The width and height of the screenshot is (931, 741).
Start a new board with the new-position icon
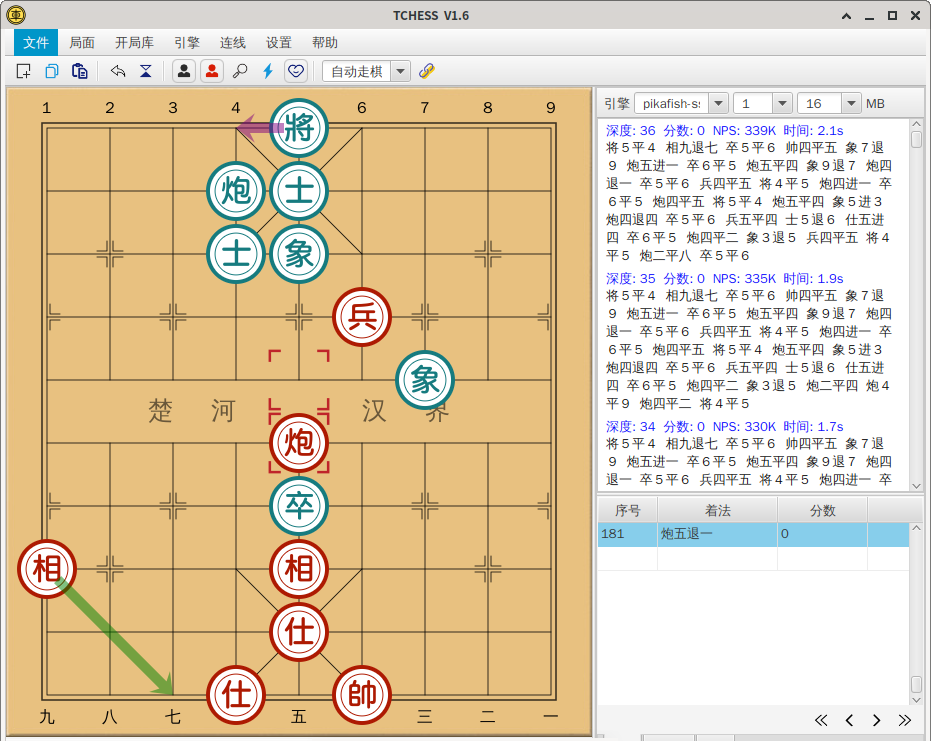coord(24,71)
